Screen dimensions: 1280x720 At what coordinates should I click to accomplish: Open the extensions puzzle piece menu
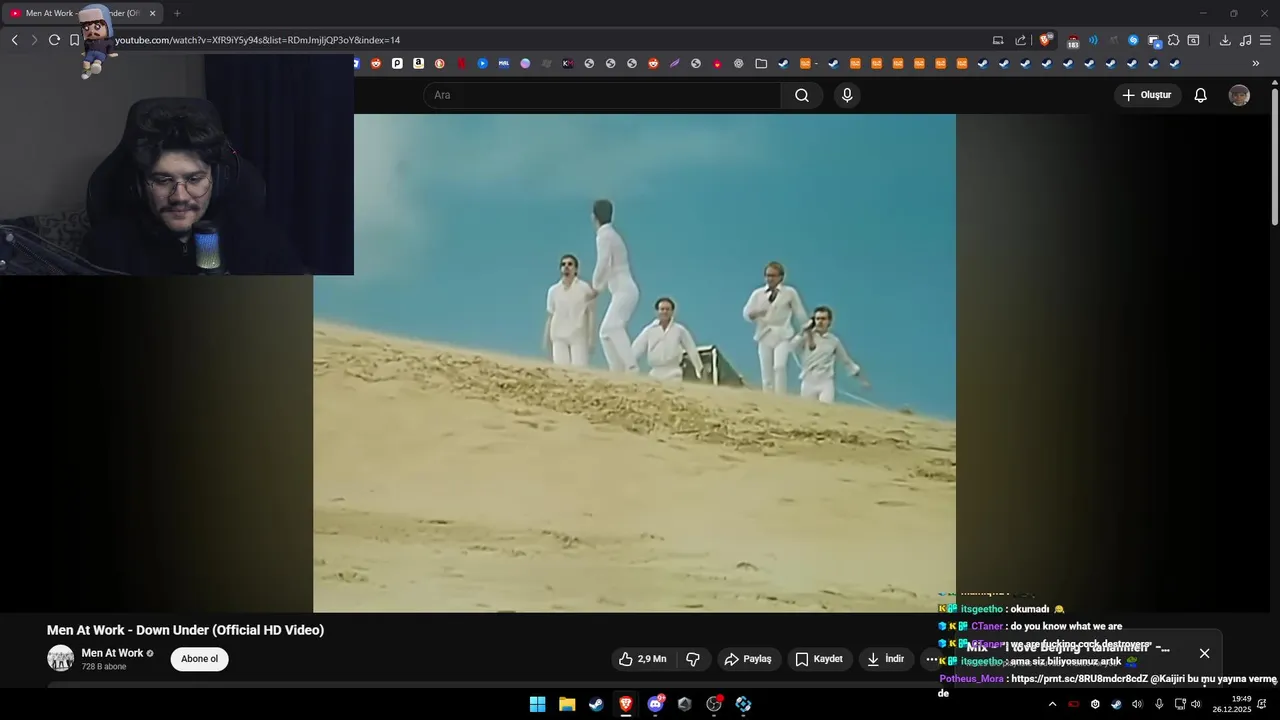pyautogui.click(x=1174, y=40)
